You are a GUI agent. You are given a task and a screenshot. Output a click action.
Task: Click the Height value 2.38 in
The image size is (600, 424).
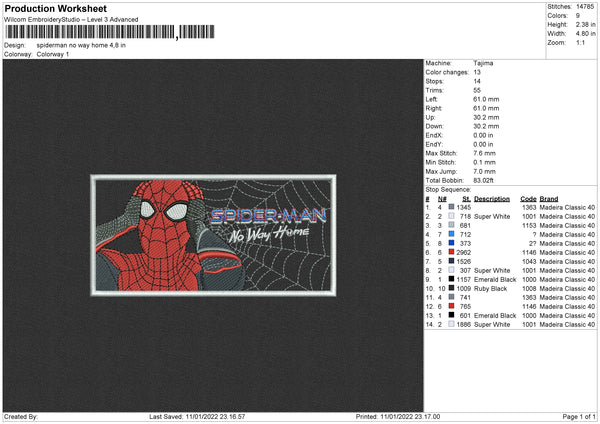585,24
